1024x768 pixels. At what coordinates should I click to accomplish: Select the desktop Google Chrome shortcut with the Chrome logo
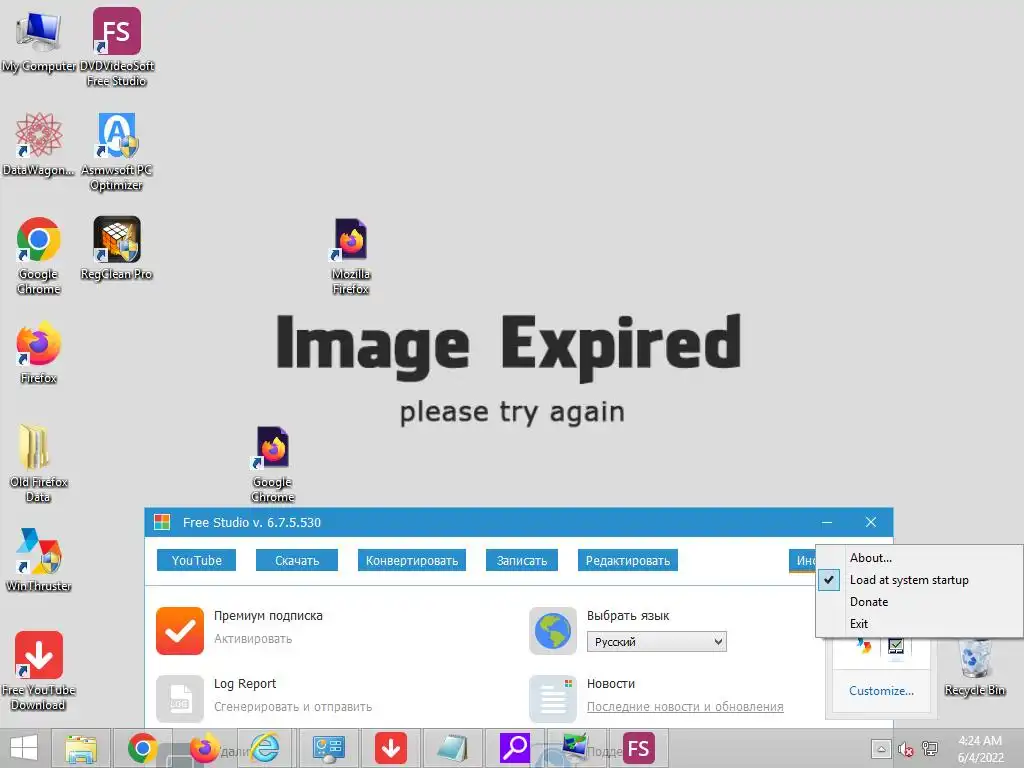tap(39, 255)
